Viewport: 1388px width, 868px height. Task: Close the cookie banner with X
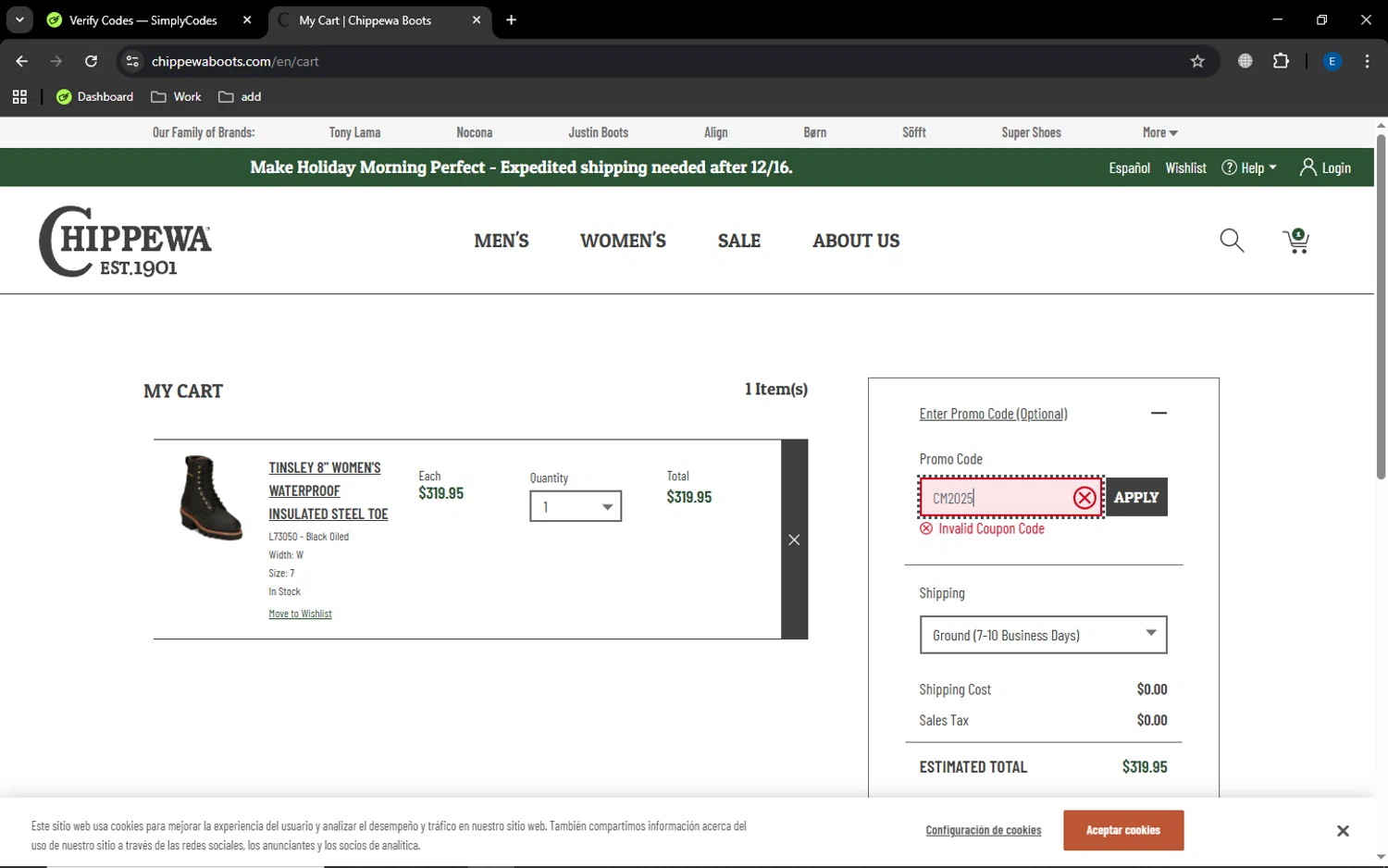tap(1343, 831)
